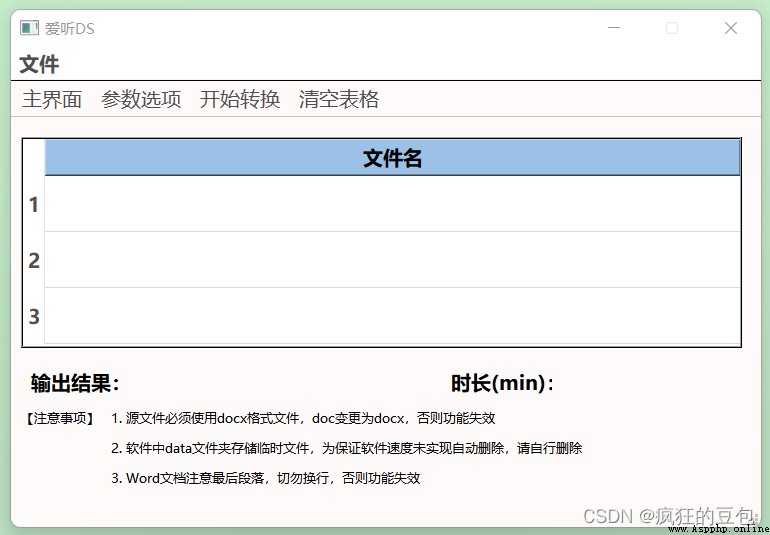770x535 pixels.
Task: Select row header 3 in the table
Action: (33, 316)
